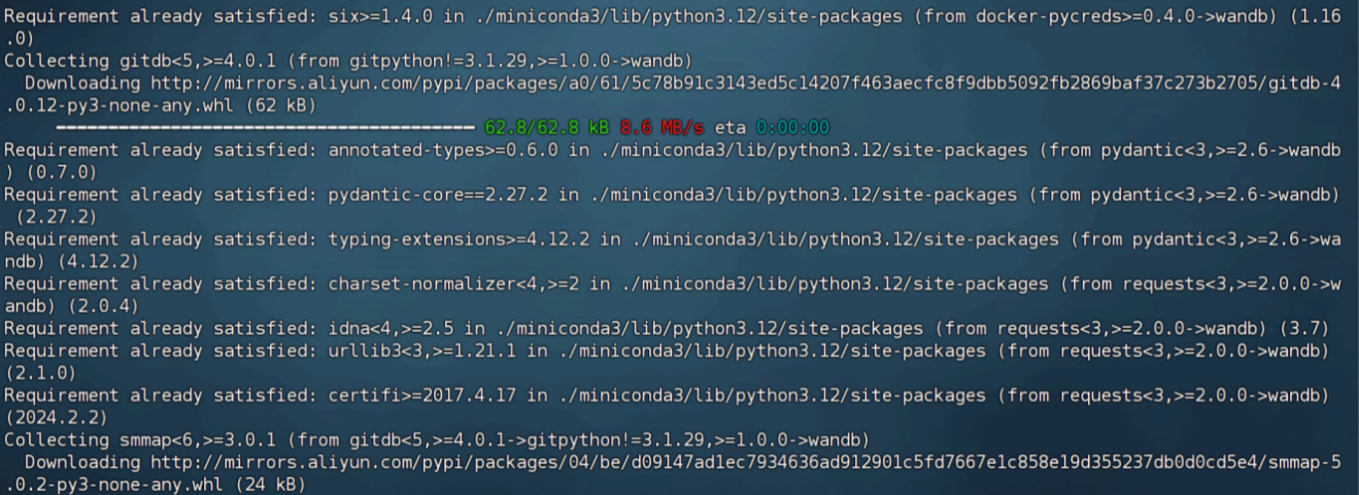1359x495 pixels.
Task: Open the gitdb wheel download URL
Action: click(x=746, y=83)
